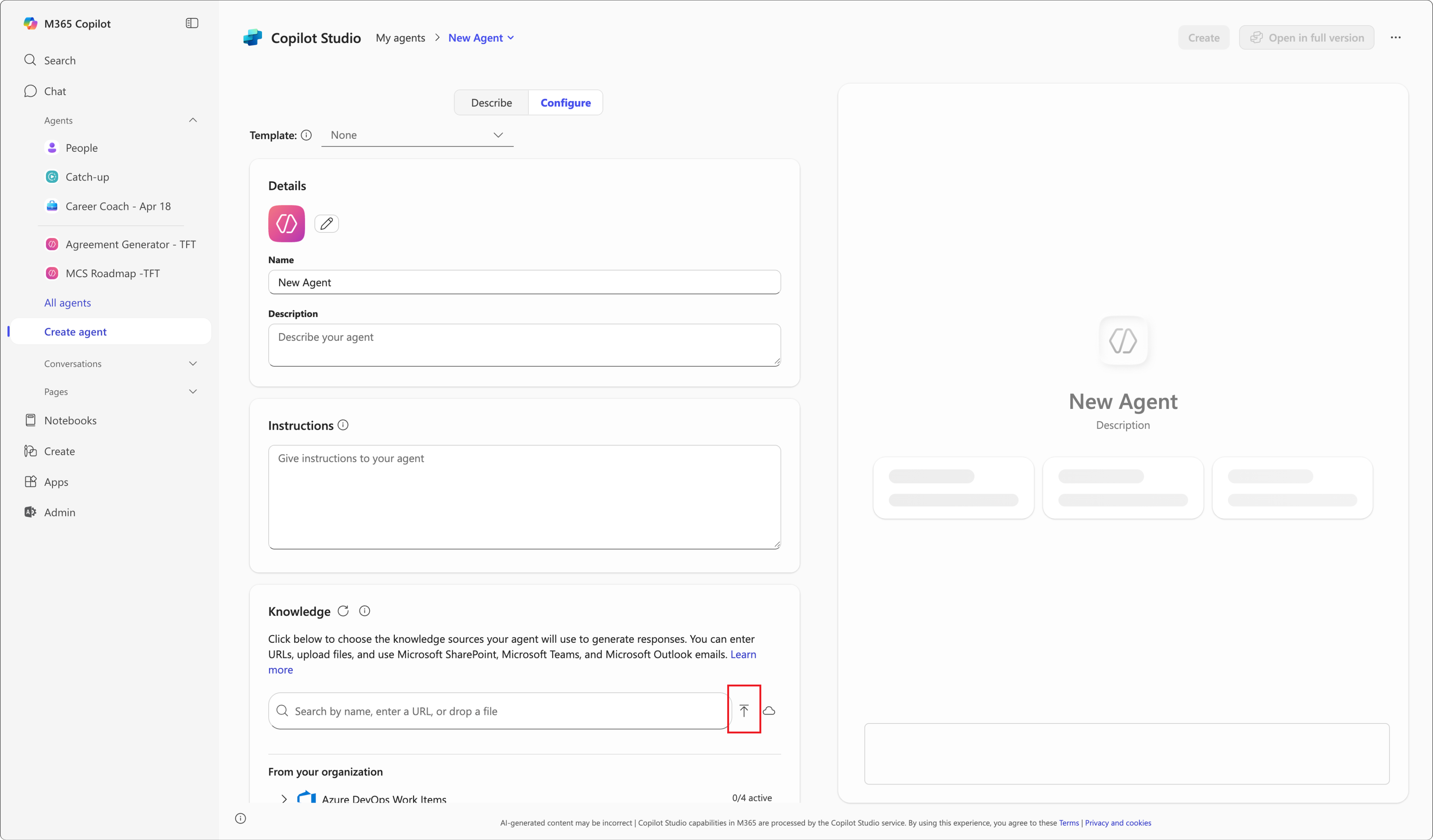
Task: Expand the Conversations section
Action: 193,363
